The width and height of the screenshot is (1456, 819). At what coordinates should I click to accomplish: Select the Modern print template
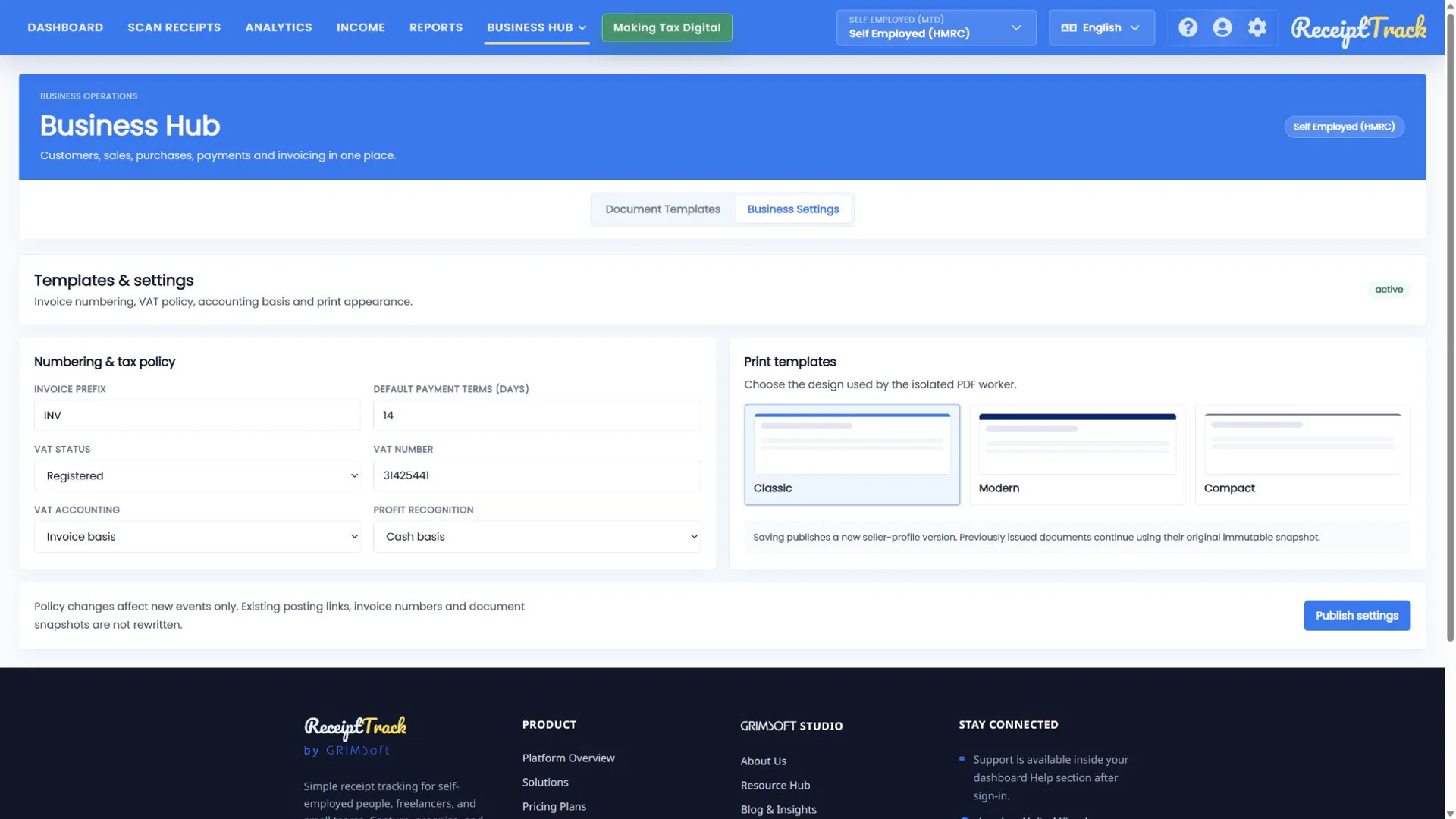(x=1077, y=455)
